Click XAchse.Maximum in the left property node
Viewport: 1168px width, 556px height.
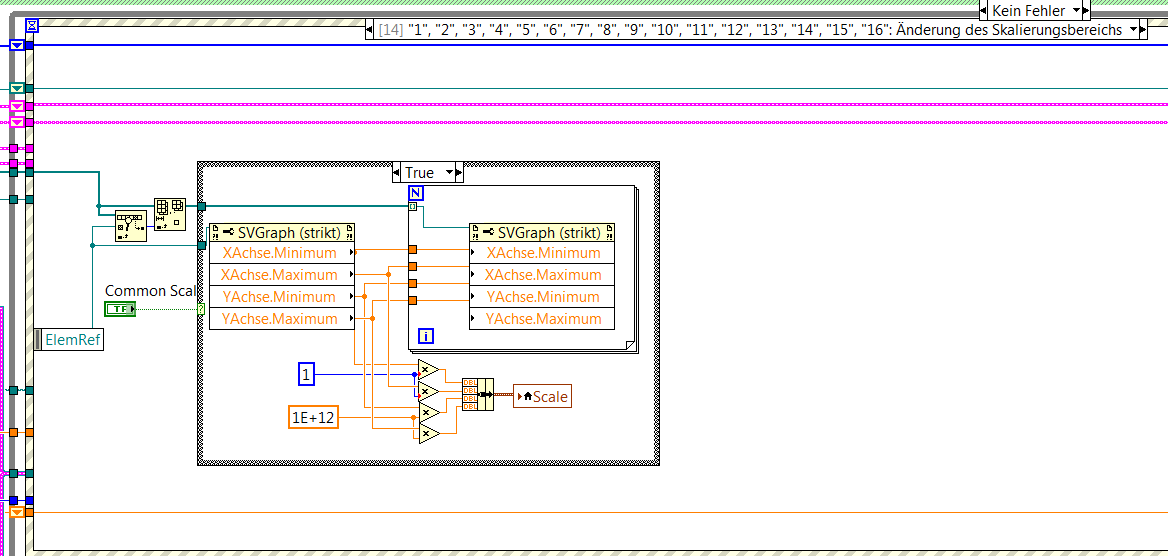click(282, 274)
